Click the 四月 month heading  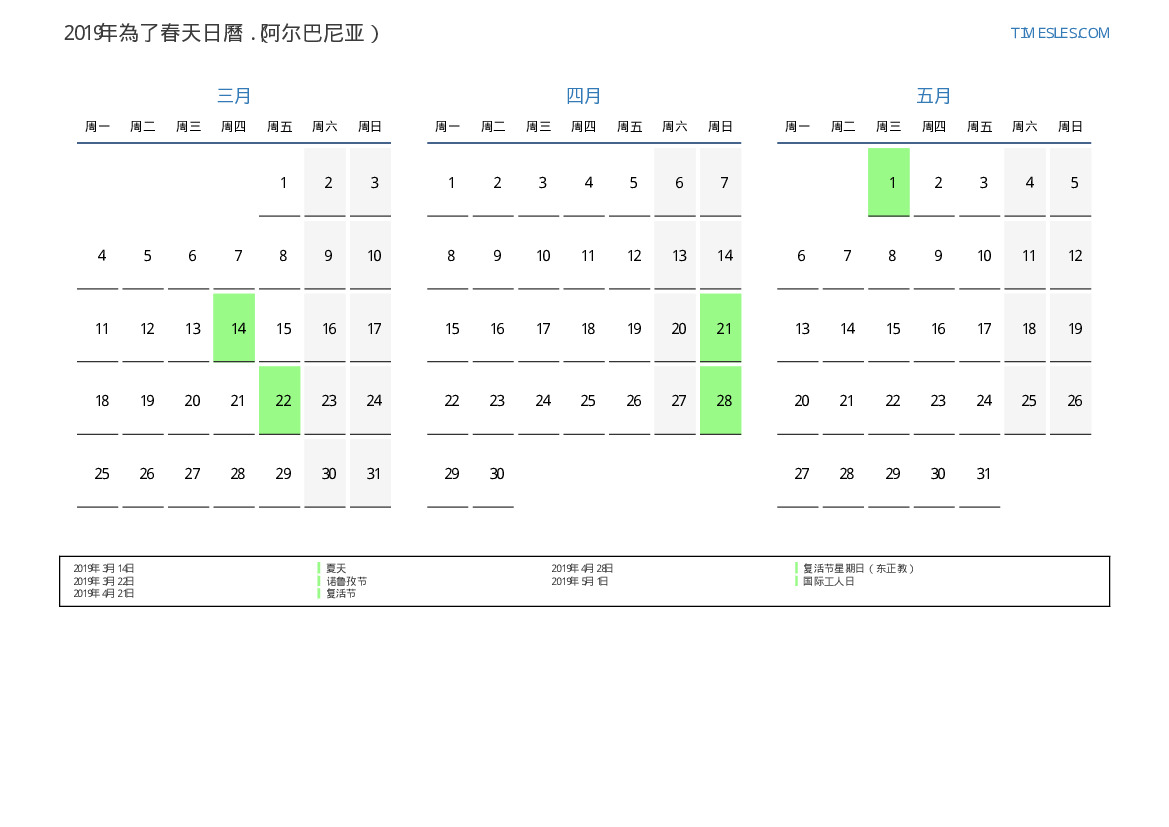(584, 96)
